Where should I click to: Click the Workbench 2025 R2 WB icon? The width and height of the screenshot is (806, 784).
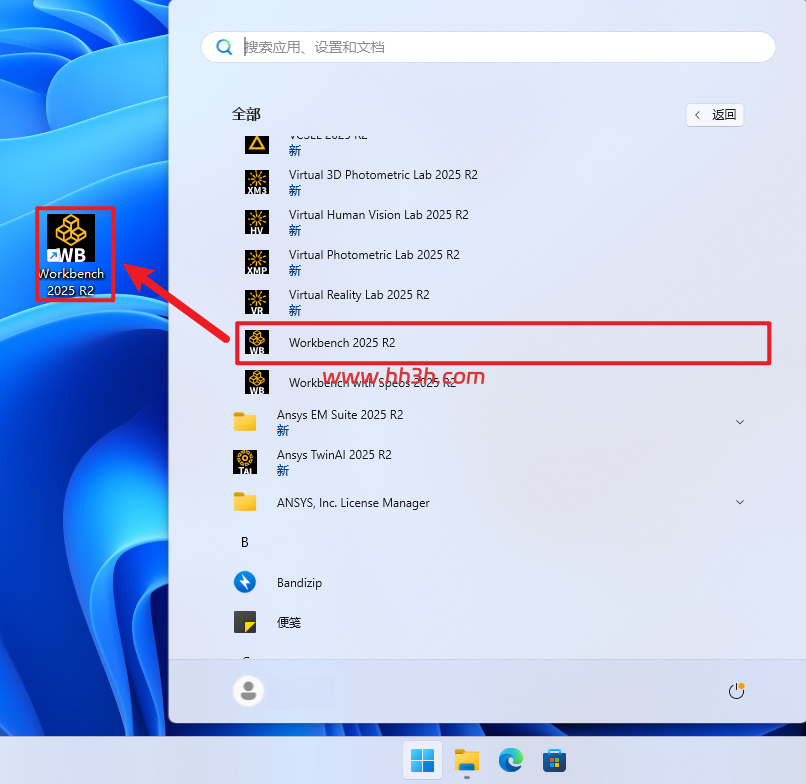click(257, 342)
